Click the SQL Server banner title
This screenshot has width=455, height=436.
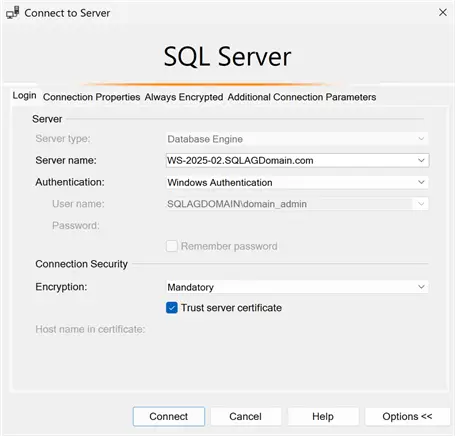[x=227, y=57]
